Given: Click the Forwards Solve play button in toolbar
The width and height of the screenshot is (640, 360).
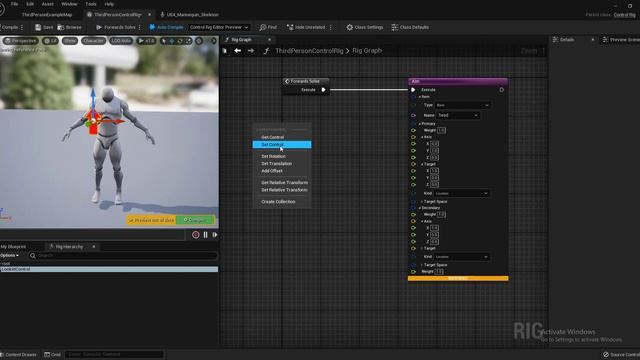Looking at the screenshot, I should tap(116, 27).
